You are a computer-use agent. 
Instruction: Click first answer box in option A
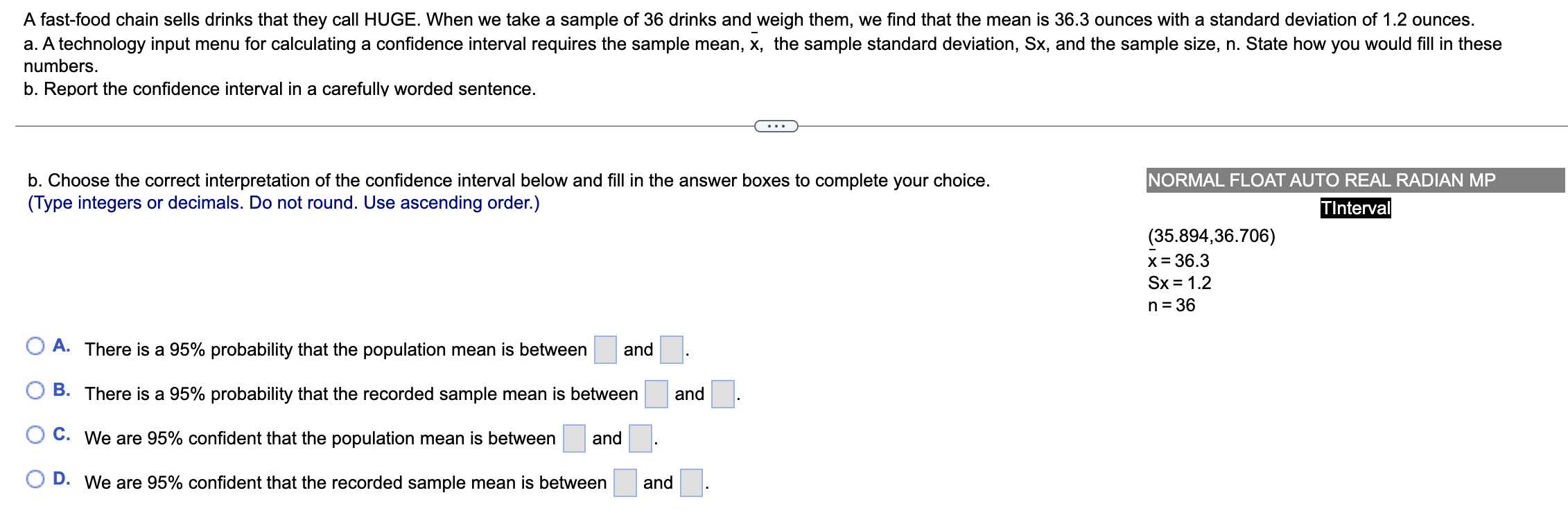point(605,349)
